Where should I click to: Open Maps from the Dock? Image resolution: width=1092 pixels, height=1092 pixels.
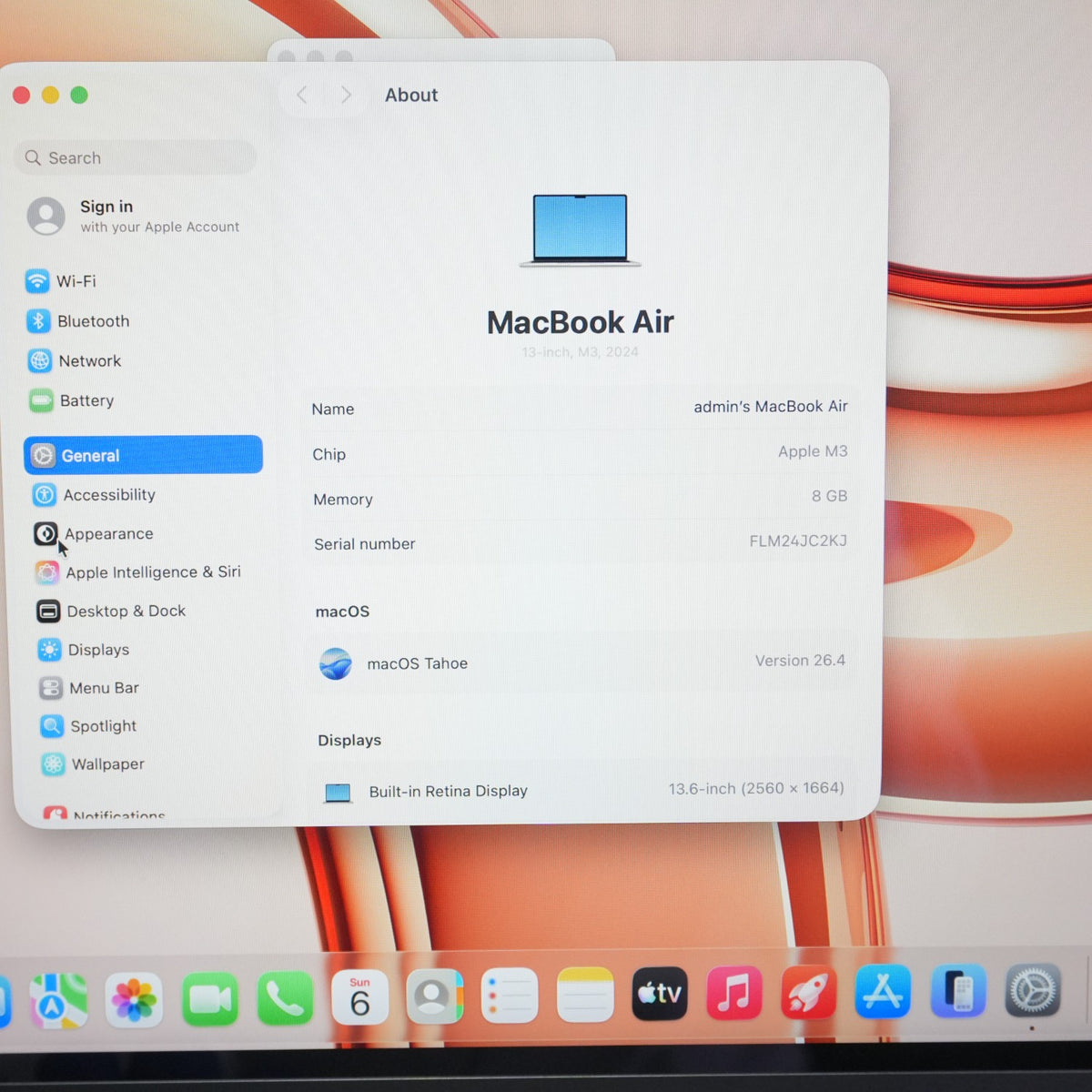coord(58,1002)
